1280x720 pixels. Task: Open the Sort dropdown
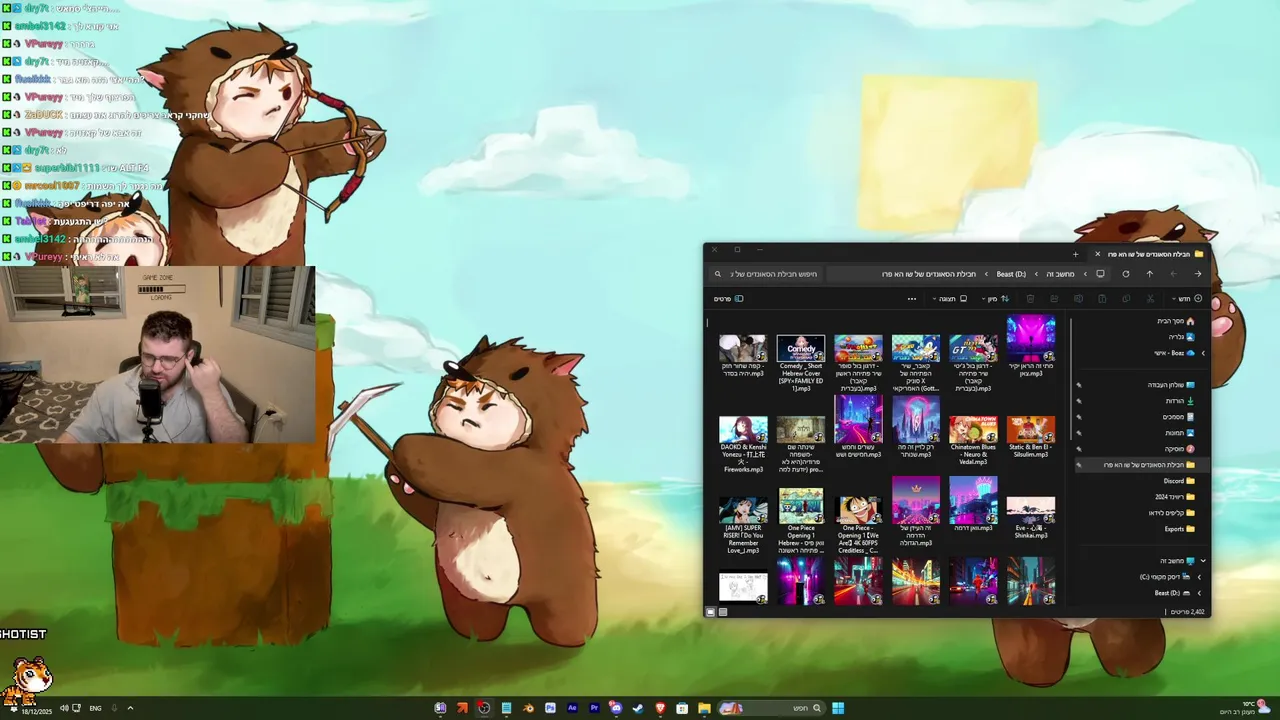[995, 299]
